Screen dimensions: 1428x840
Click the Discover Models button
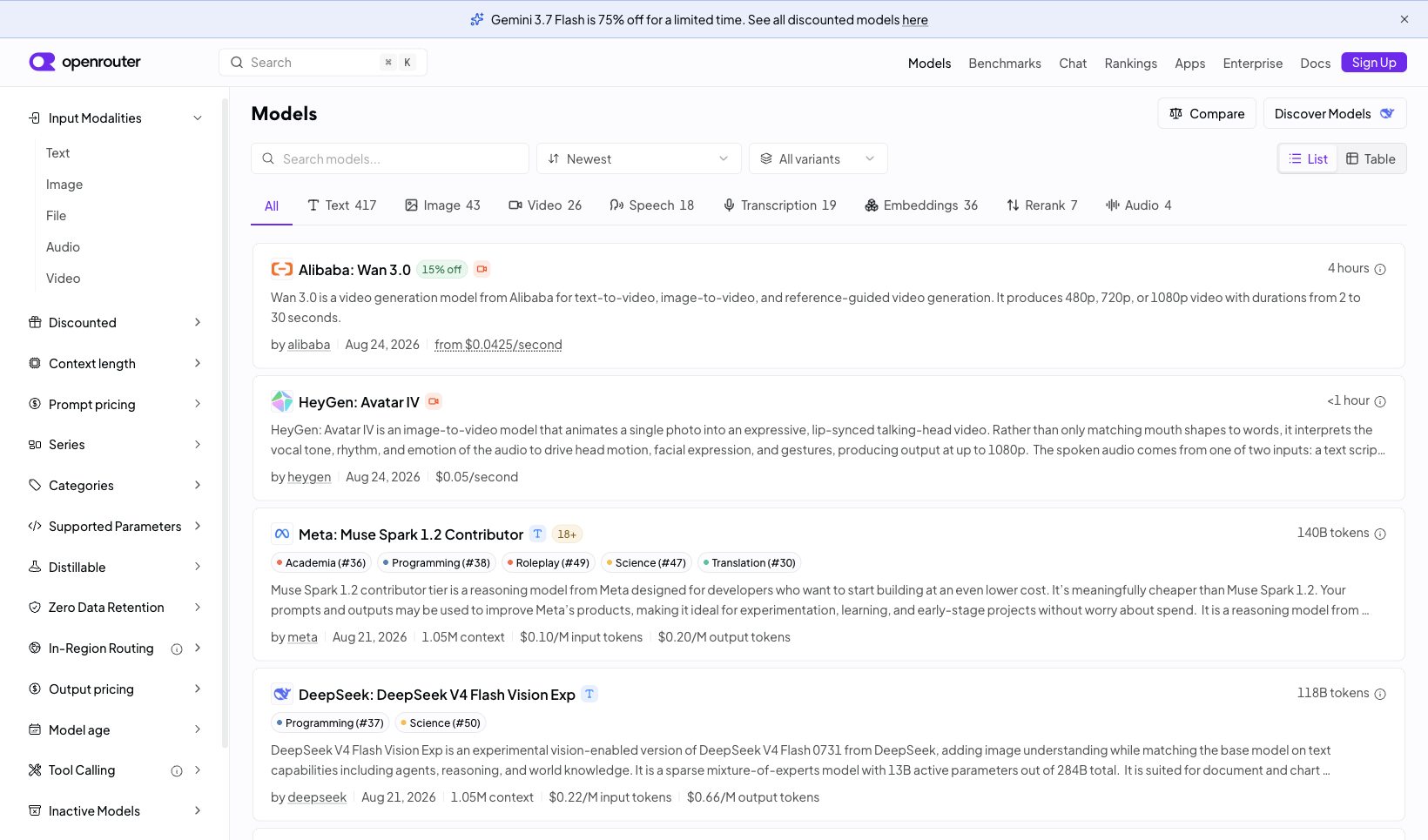coord(1335,113)
